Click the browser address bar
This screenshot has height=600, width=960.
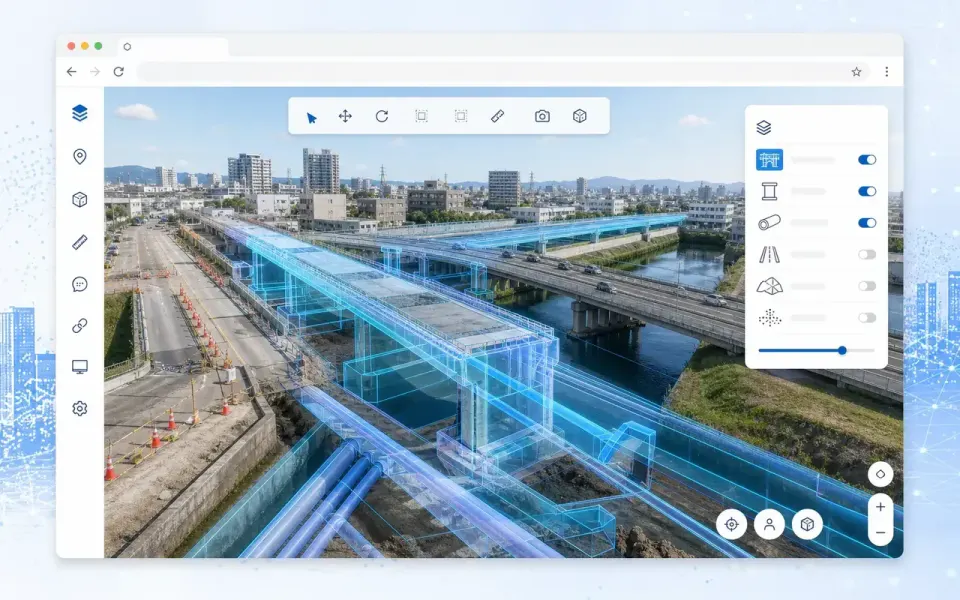pos(503,72)
